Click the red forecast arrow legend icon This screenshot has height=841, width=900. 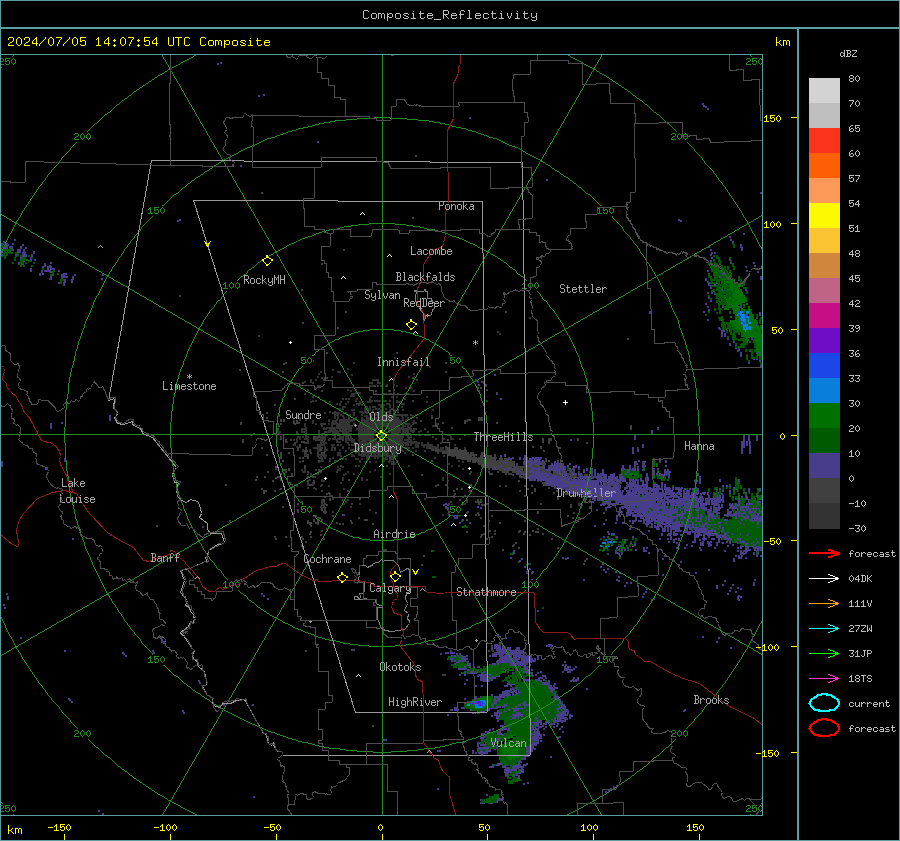pos(824,553)
